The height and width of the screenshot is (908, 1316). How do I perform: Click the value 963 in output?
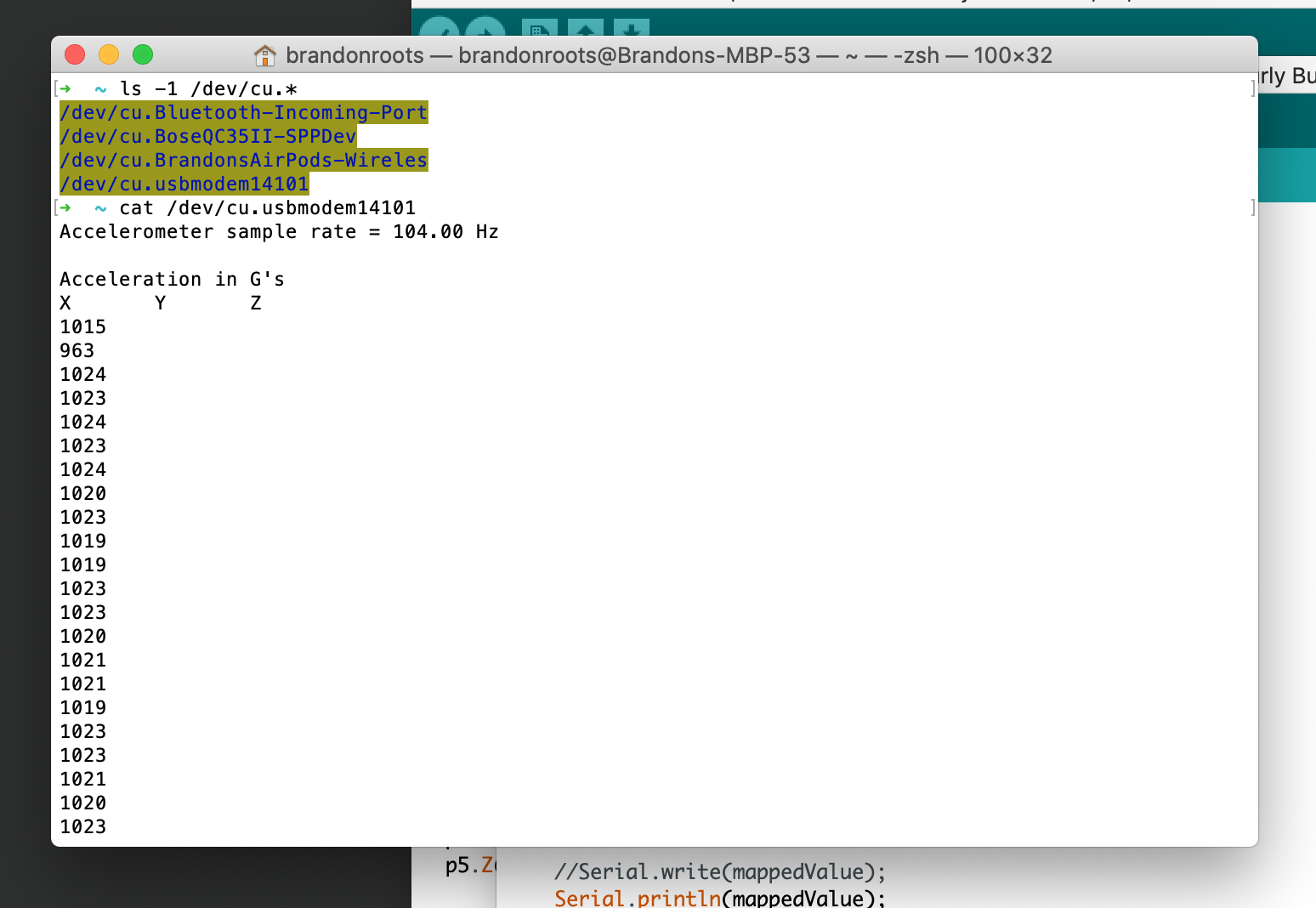pos(77,350)
